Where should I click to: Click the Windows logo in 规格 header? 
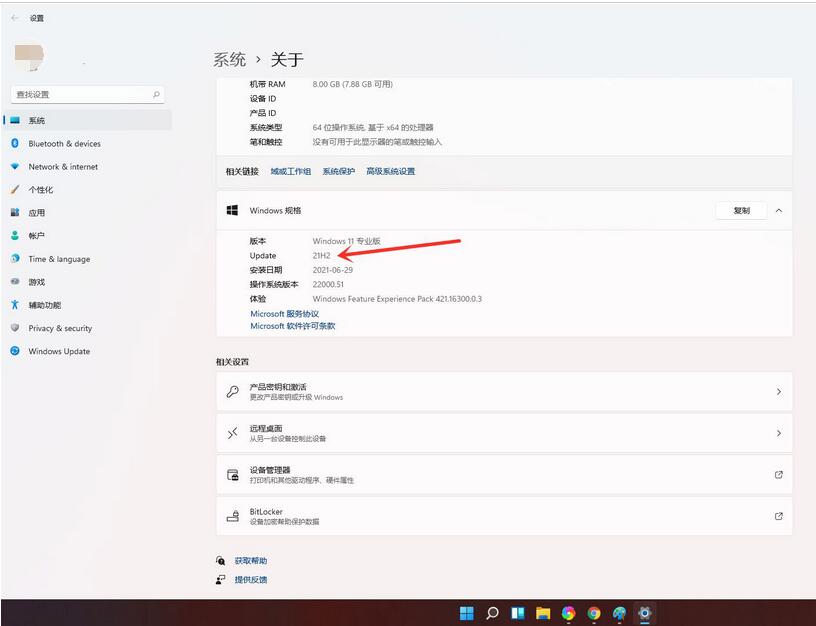coord(233,210)
